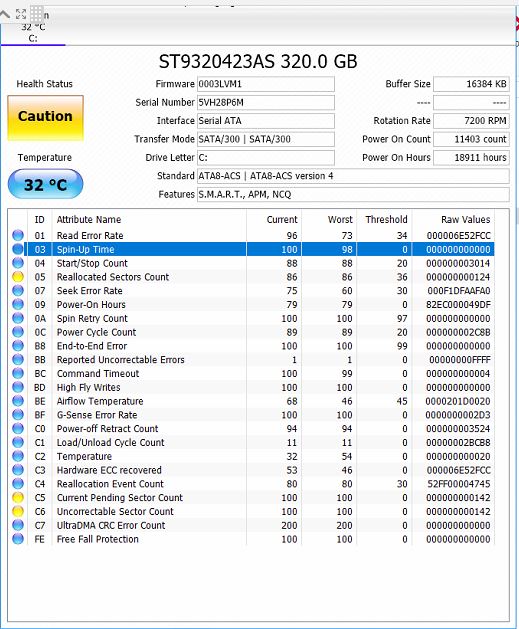Click the collapse chevron at top left
519x629 pixels.
pyautogui.click(x=4, y=14)
